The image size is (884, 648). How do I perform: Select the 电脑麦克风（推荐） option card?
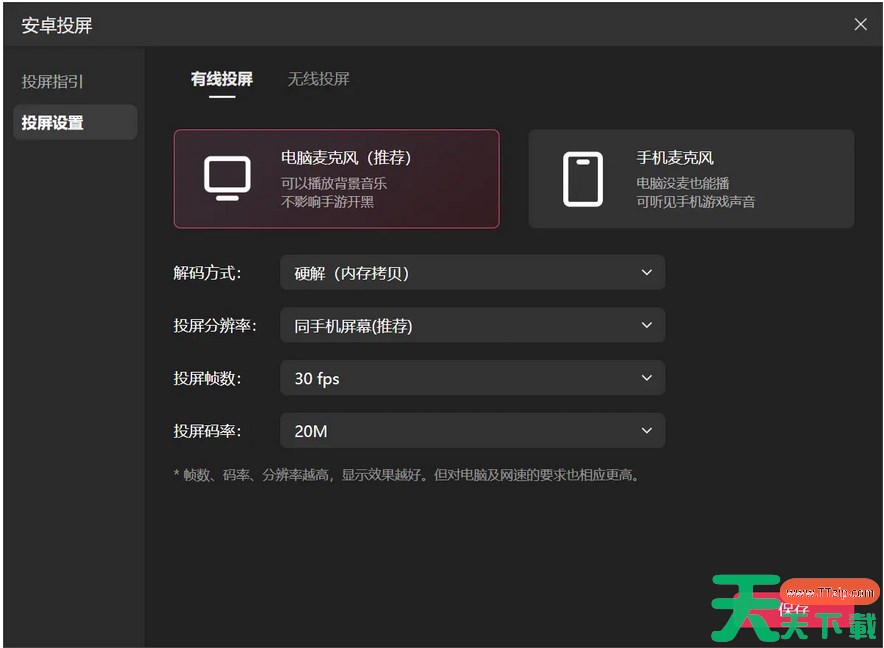pyautogui.click(x=336, y=179)
